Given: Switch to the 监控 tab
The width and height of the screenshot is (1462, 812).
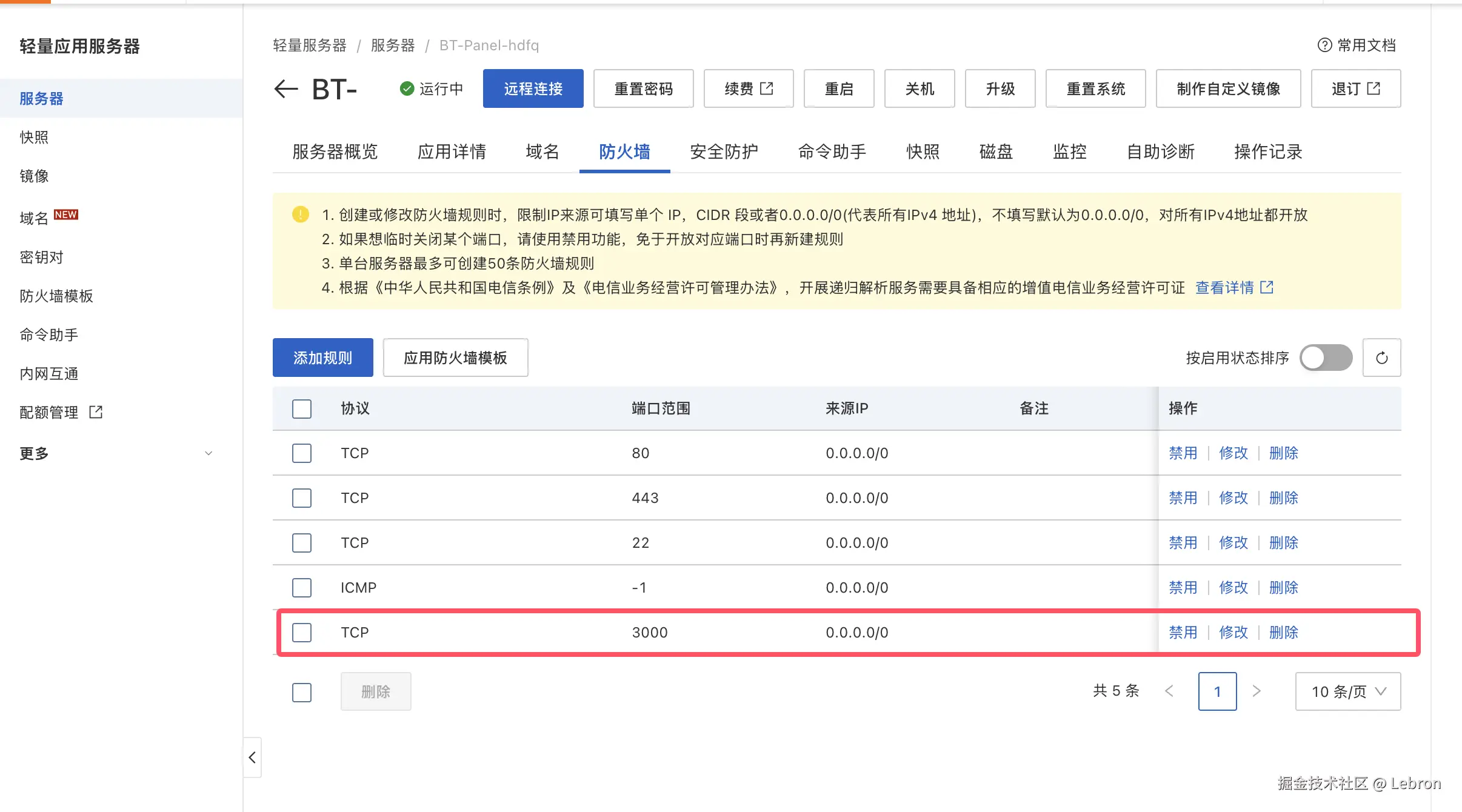Looking at the screenshot, I should click(x=1069, y=151).
